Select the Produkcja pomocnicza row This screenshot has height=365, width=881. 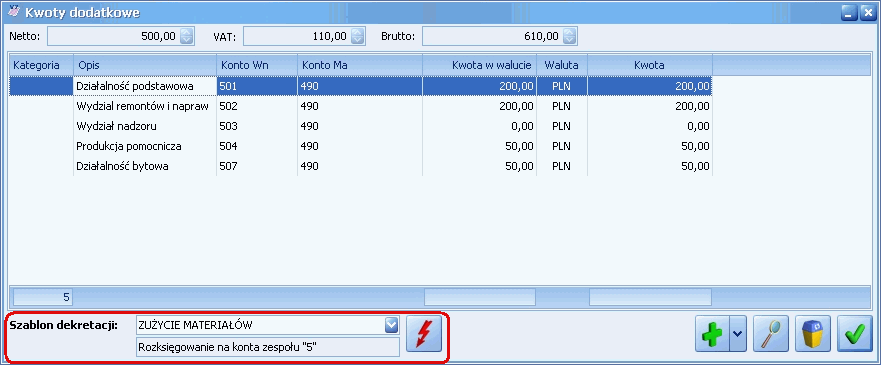(x=361, y=147)
